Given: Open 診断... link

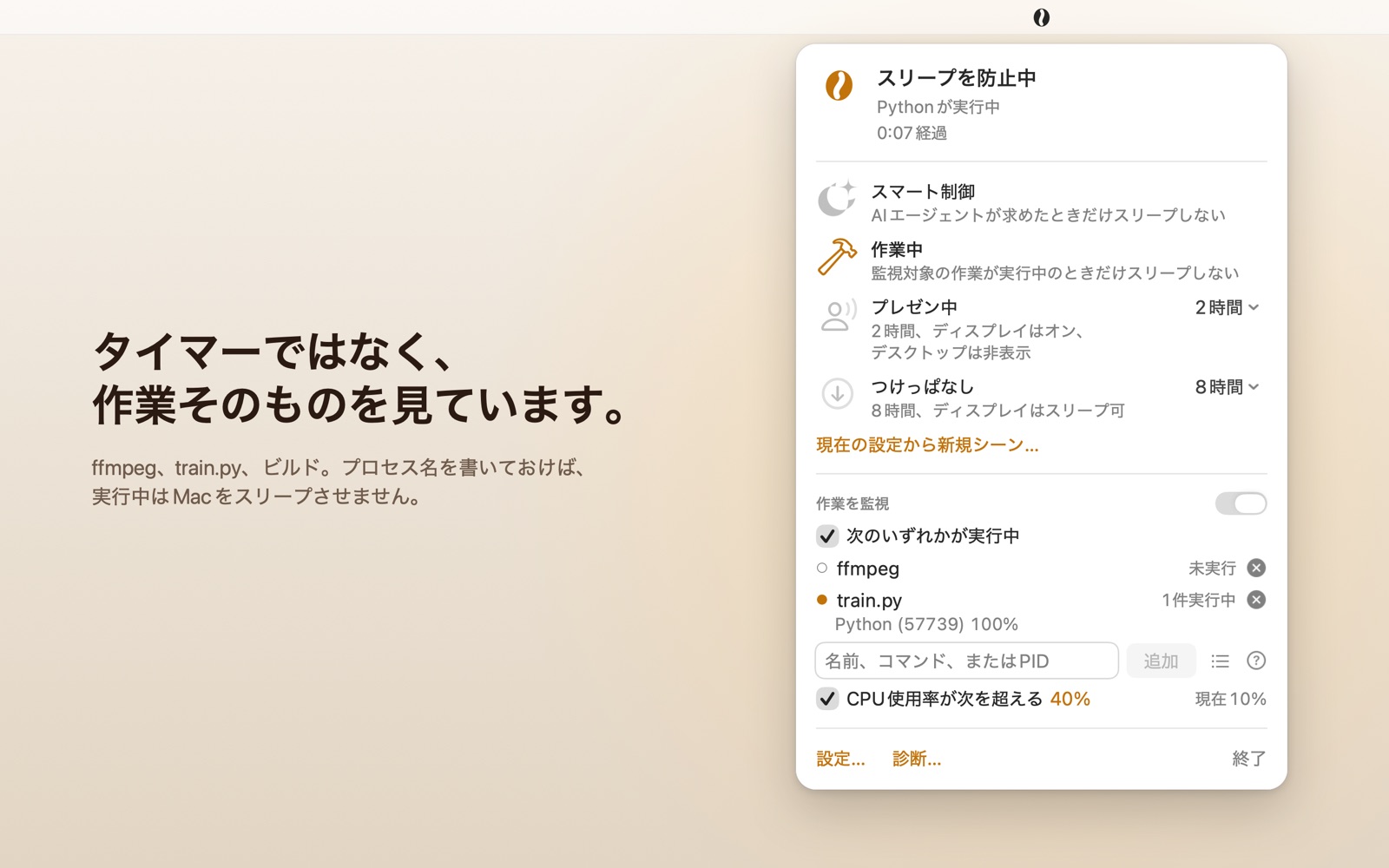Looking at the screenshot, I should coord(917,759).
